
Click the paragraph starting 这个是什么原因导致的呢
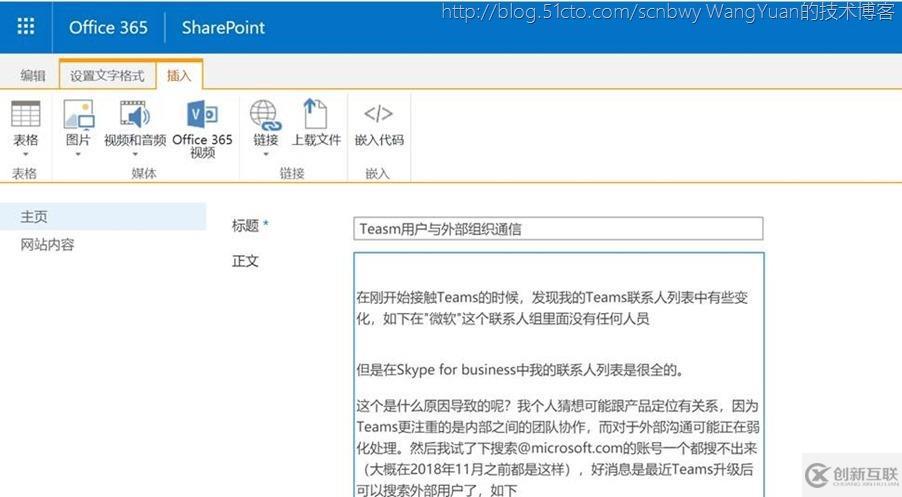tap(557, 448)
